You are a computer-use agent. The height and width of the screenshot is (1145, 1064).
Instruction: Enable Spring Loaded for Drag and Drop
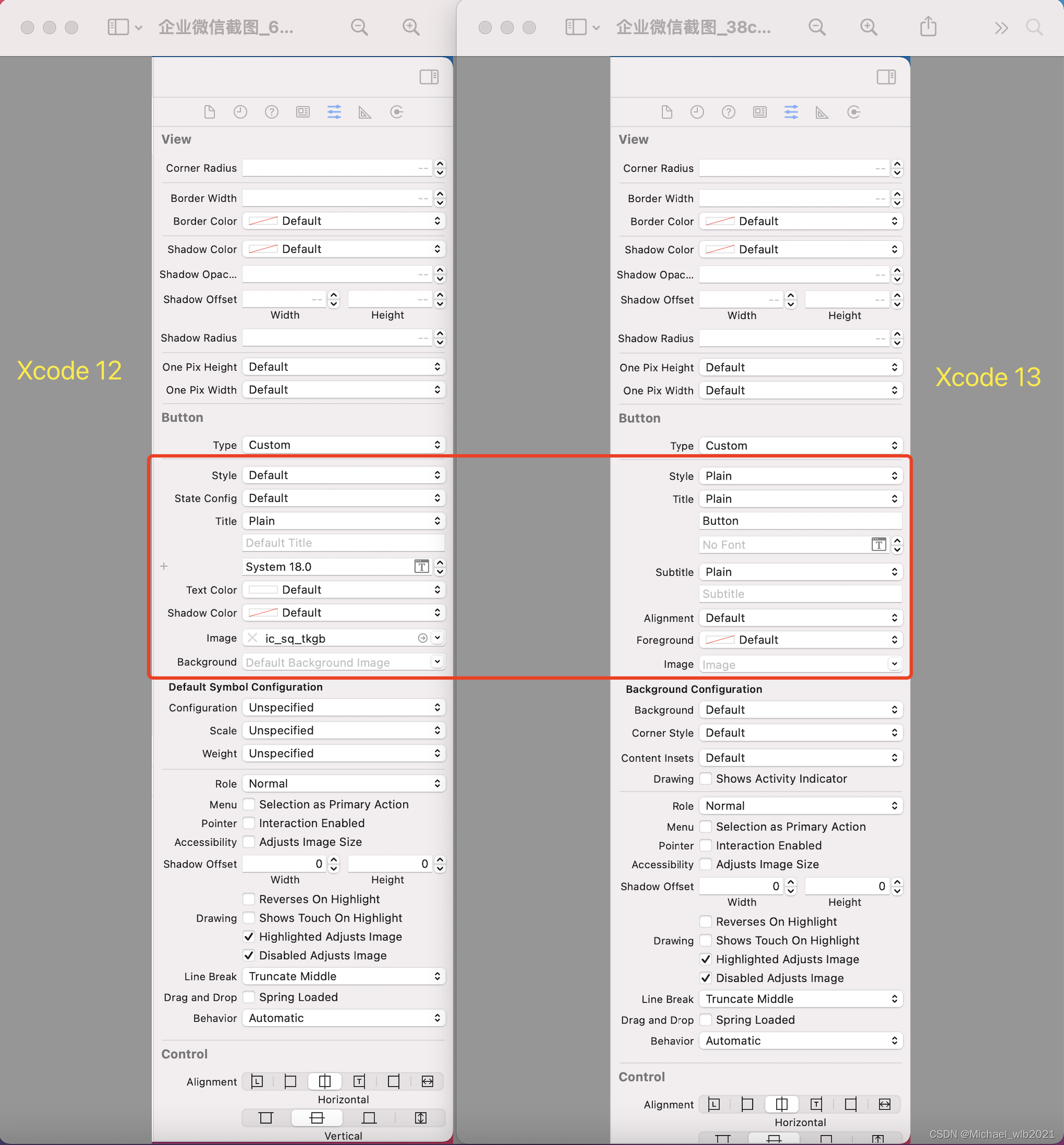point(249,997)
